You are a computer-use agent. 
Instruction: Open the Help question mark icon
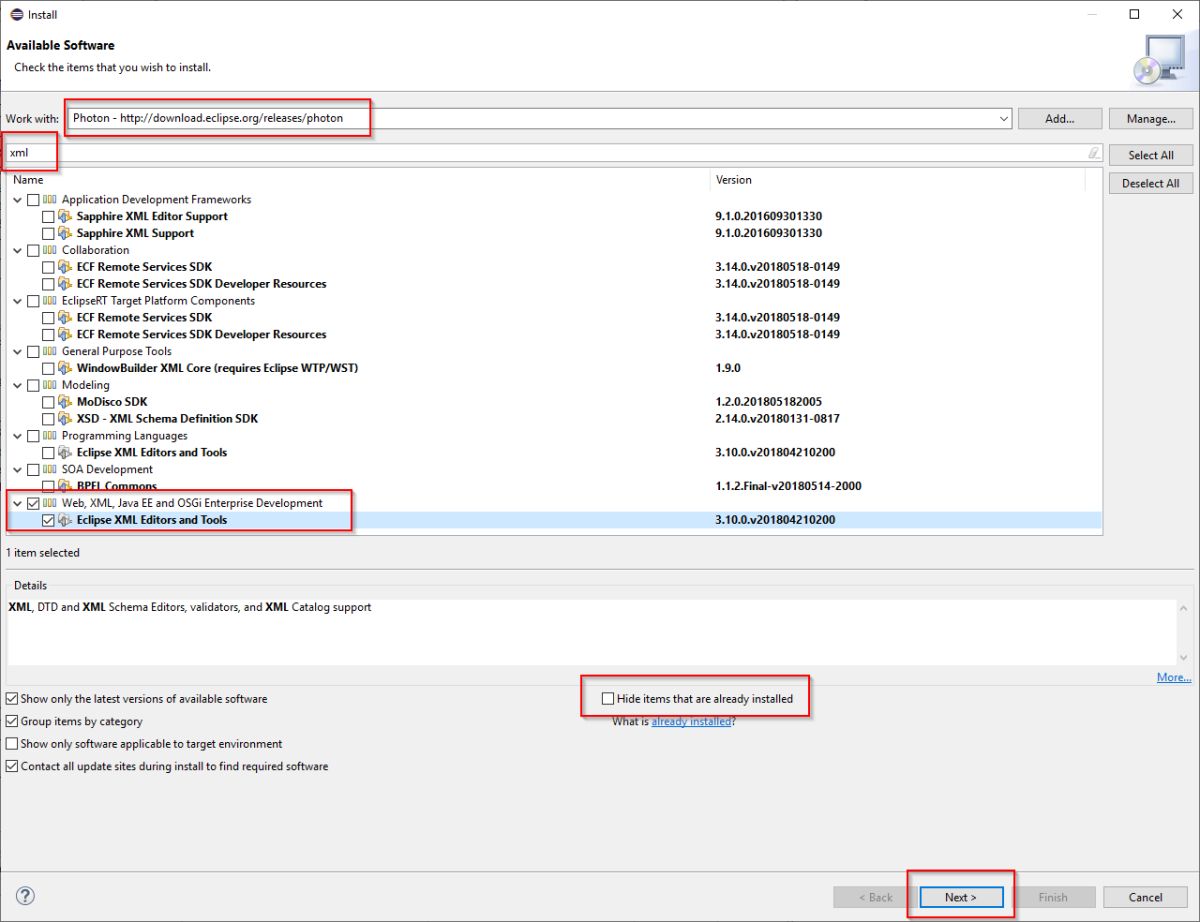point(26,896)
